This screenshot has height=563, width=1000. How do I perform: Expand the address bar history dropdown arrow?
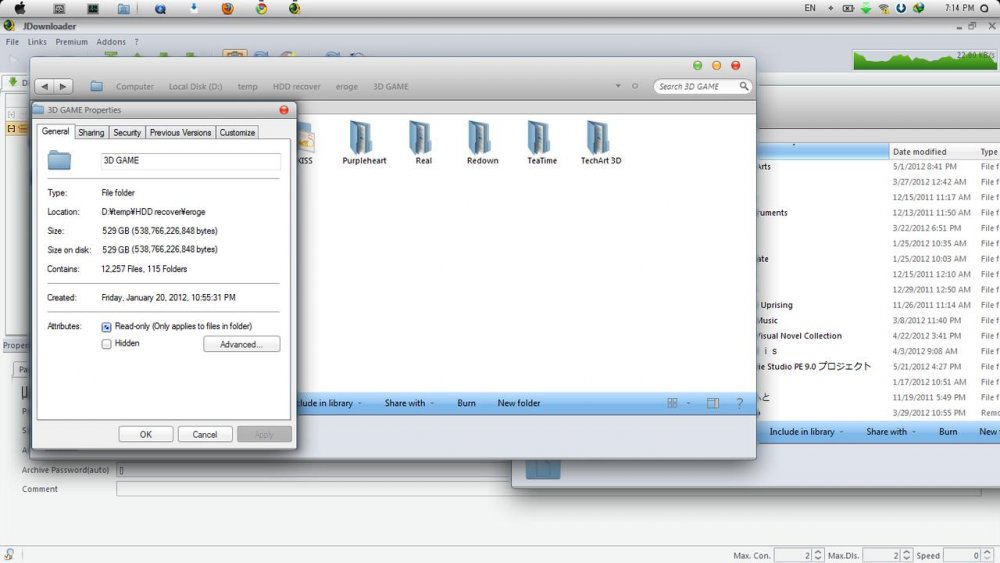tap(620, 87)
